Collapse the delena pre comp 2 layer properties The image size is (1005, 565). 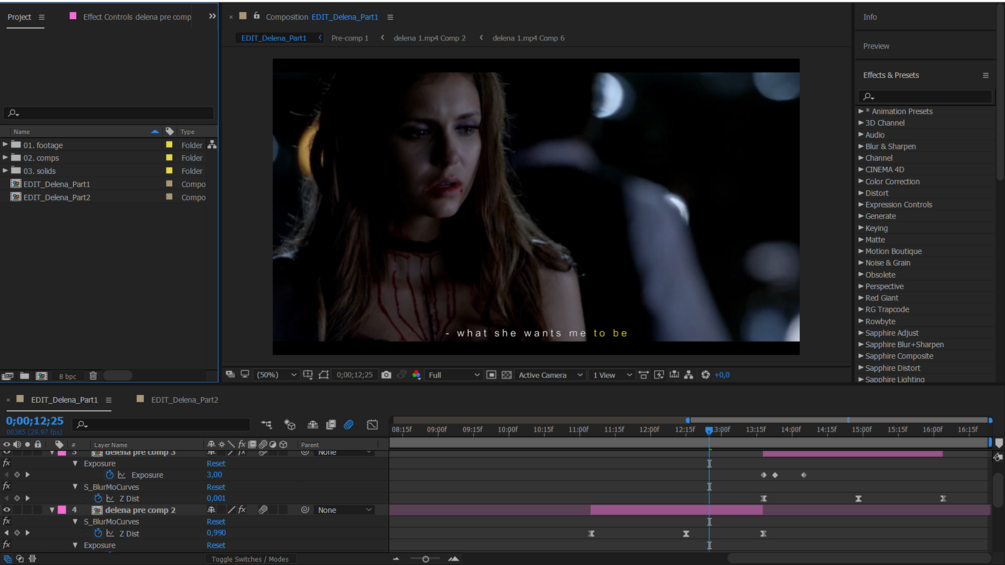[x=52, y=510]
